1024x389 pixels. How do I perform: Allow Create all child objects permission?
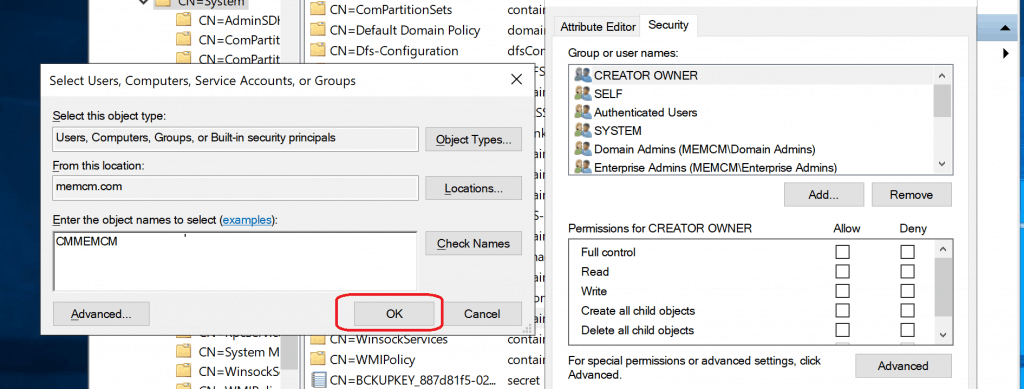coord(842,311)
